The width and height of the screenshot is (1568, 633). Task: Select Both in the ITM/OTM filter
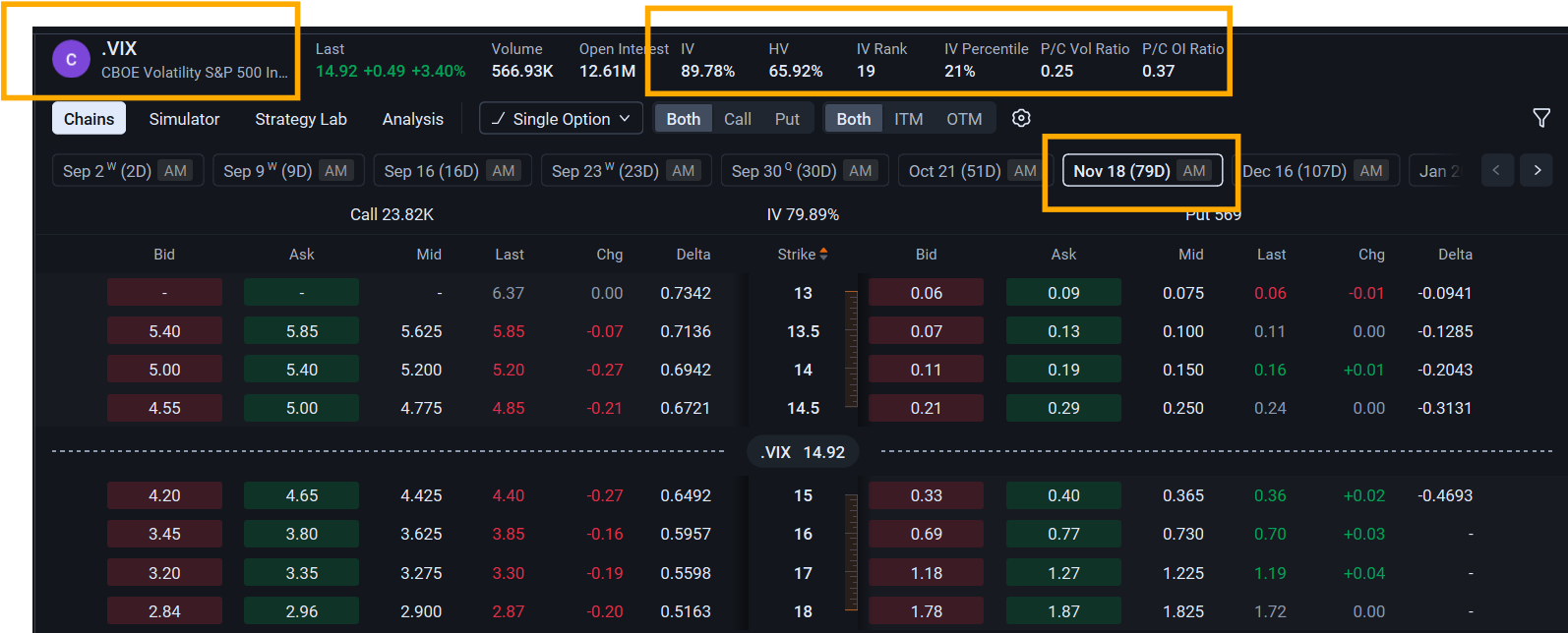(853, 119)
